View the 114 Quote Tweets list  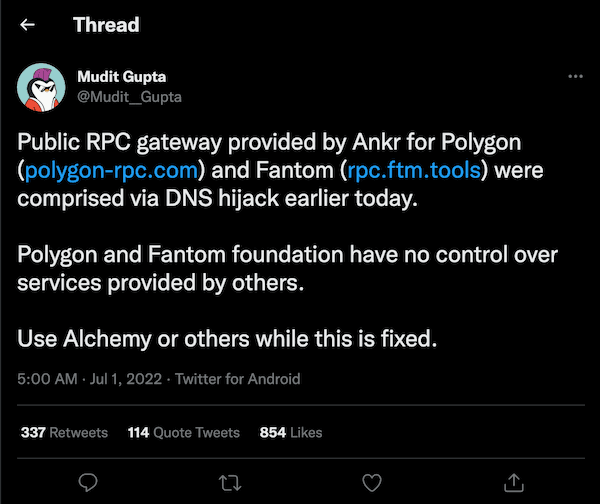coord(184,432)
